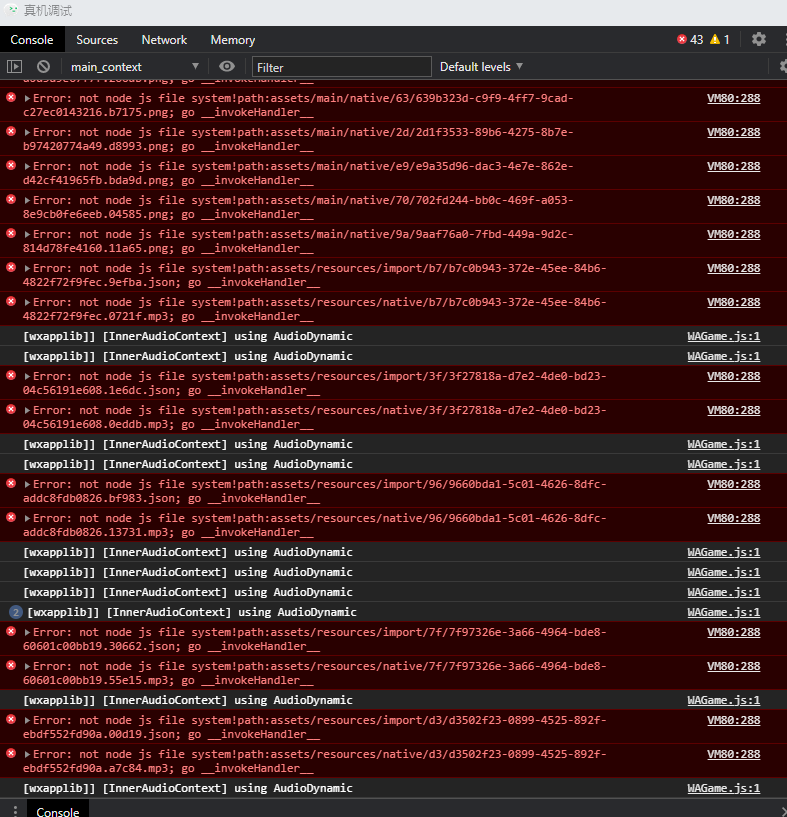Click red error icon of native/7f mp3 row
Viewport: 787px width, 817px height.
11,665
